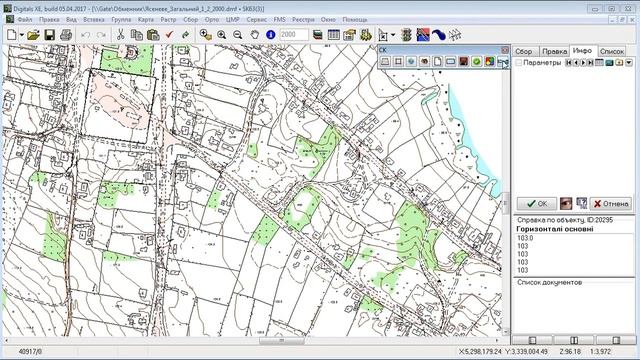Open the table grid icon in toolbar
640x360 pixels.
click(x=333, y=35)
